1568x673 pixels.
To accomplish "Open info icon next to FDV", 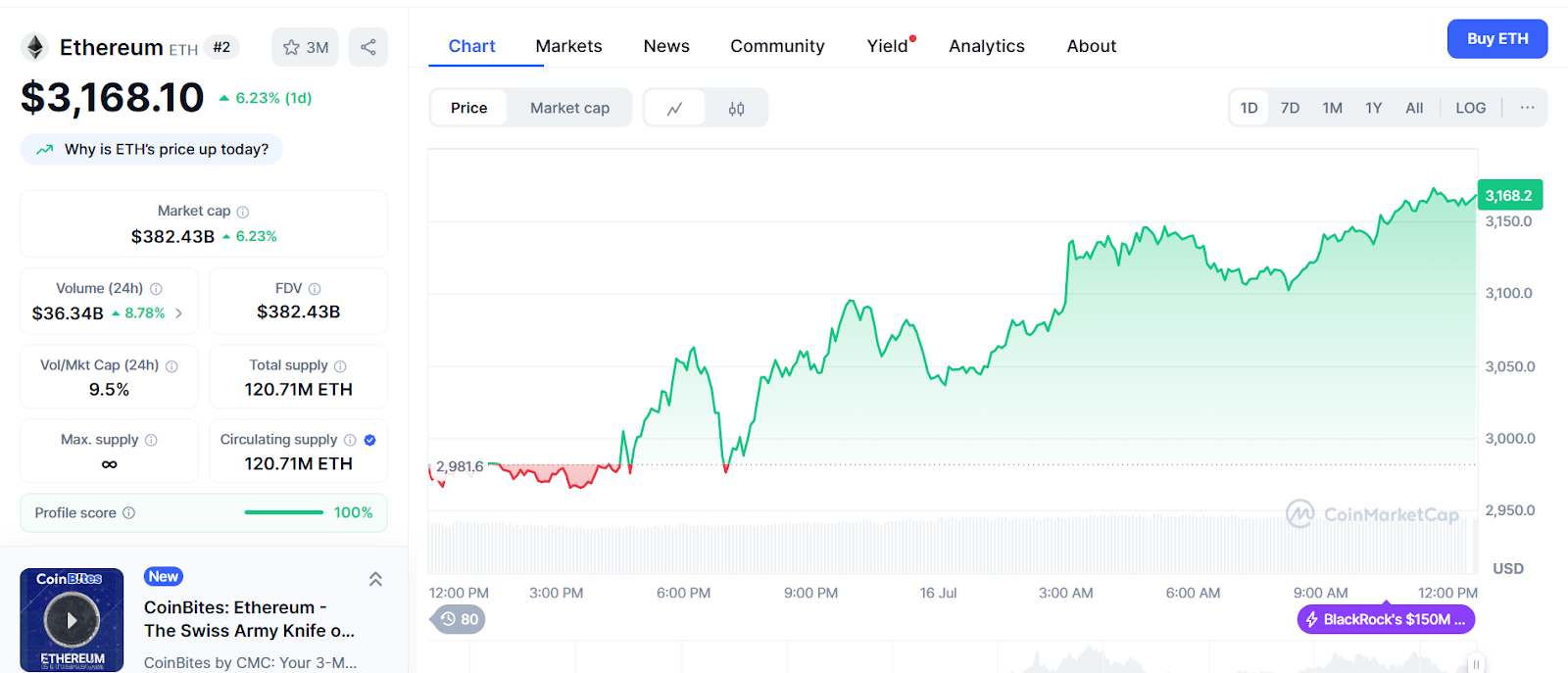I will click(315, 289).
